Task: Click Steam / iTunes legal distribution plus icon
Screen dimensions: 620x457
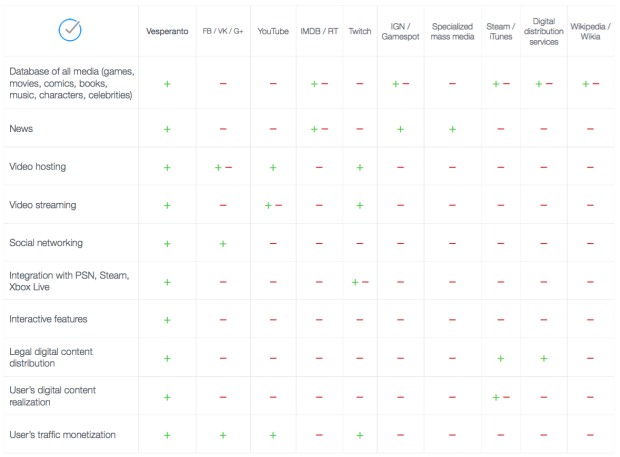Action: pos(500,358)
